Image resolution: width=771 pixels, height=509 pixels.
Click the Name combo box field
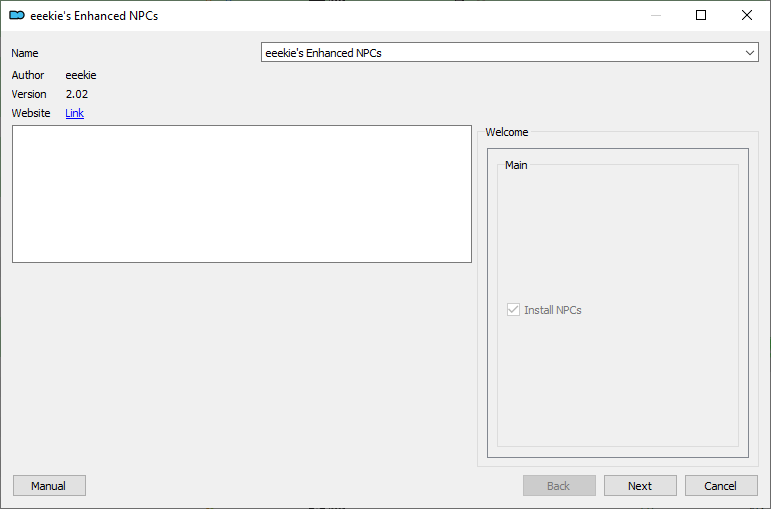tap(509, 52)
